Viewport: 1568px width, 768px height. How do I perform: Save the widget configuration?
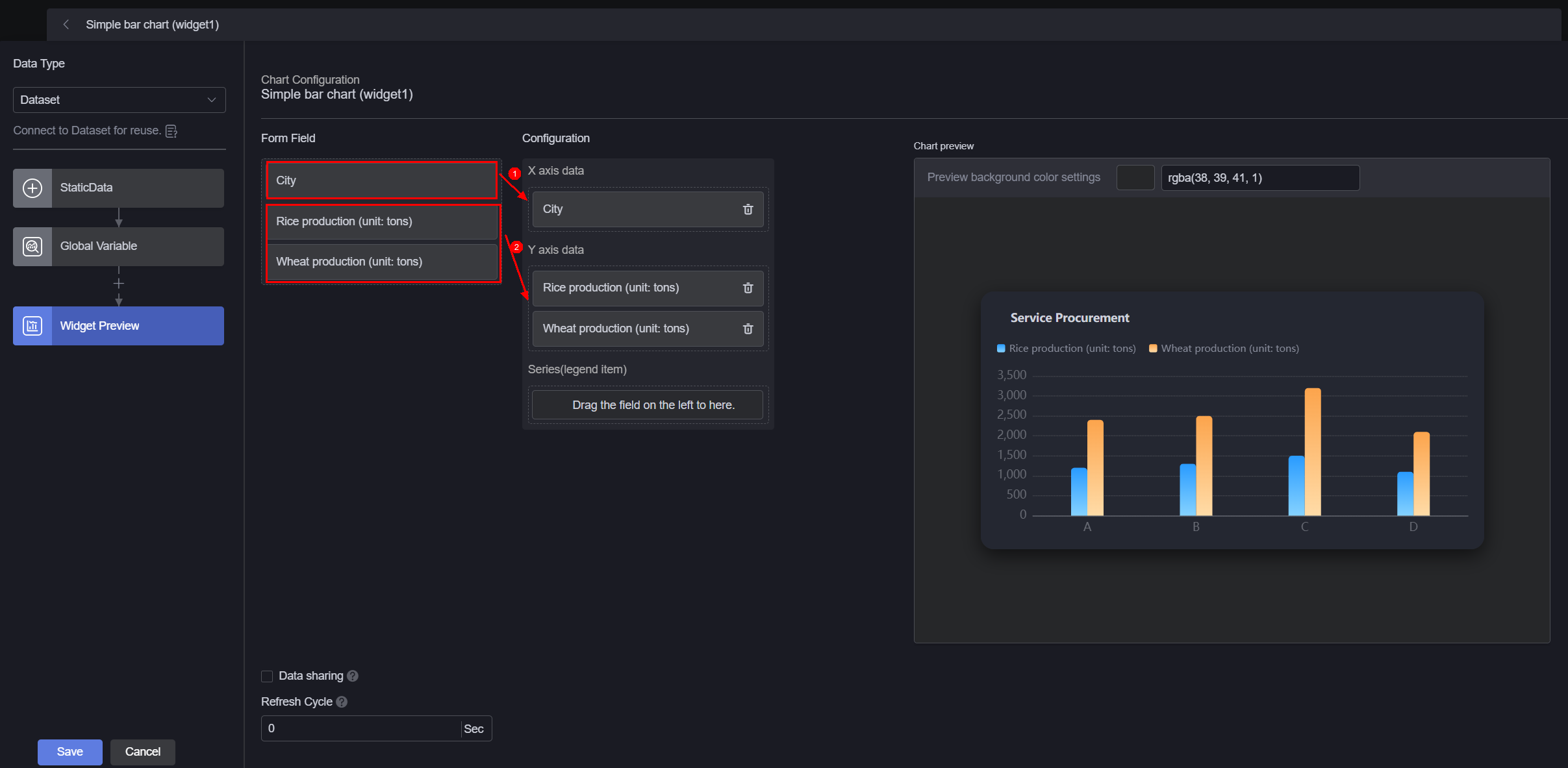(70, 752)
